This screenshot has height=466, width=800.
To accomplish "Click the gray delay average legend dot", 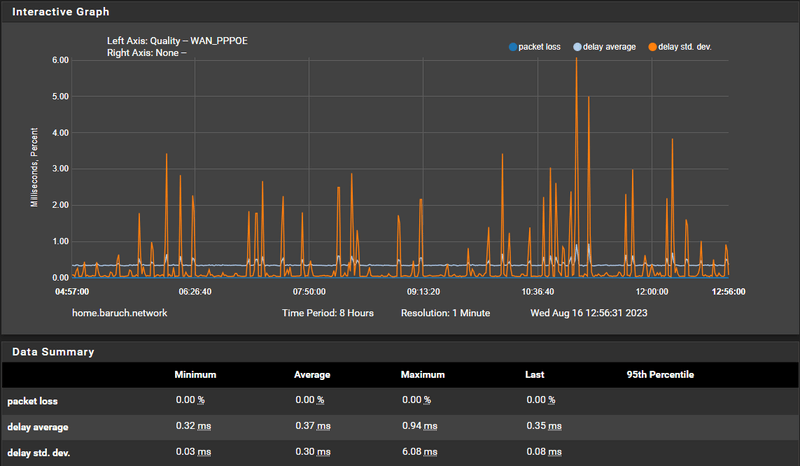I will coord(577,47).
